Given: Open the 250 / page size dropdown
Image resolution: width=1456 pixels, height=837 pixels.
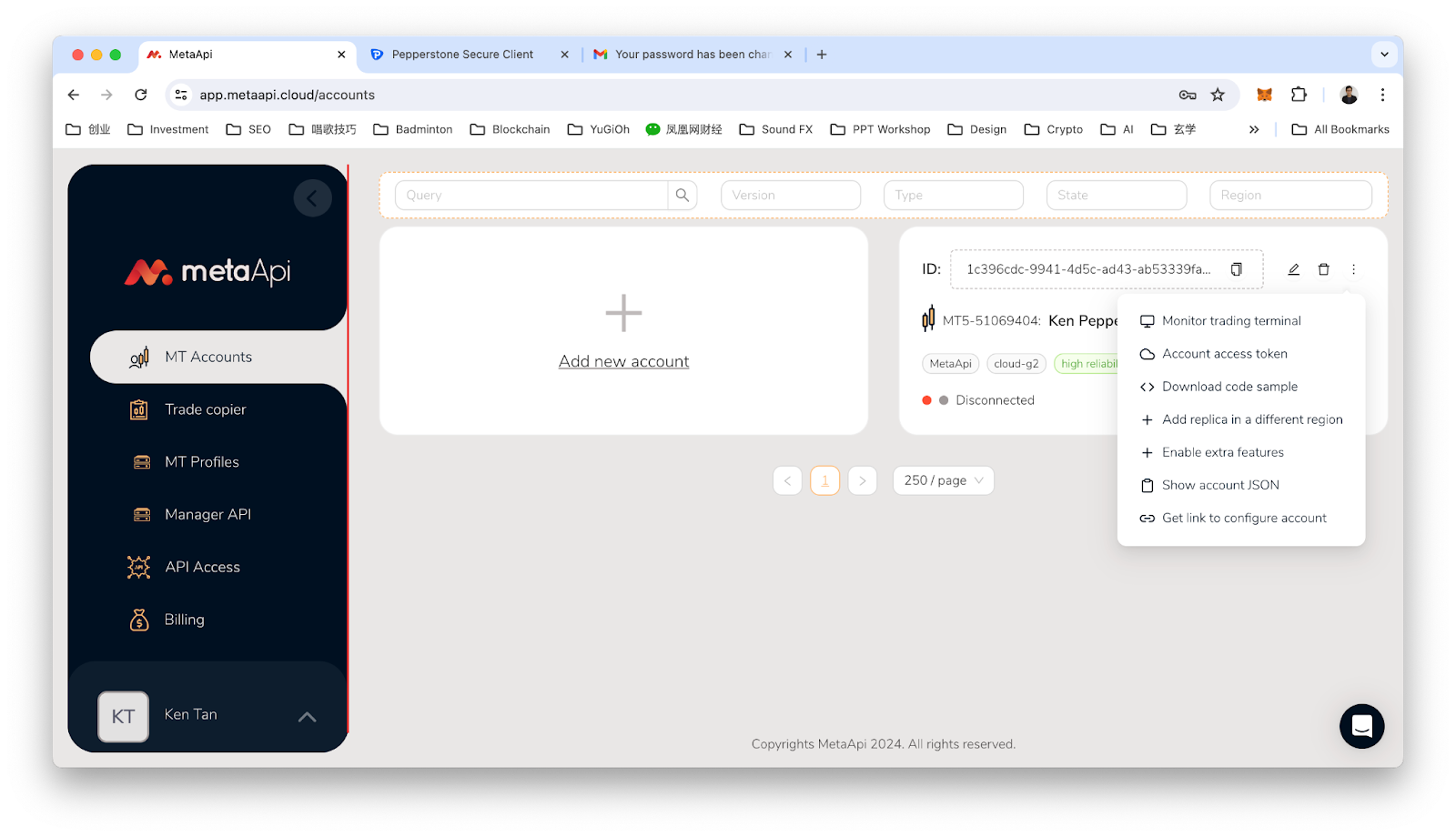Looking at the screenshot, I should click(x=944, y=480).
